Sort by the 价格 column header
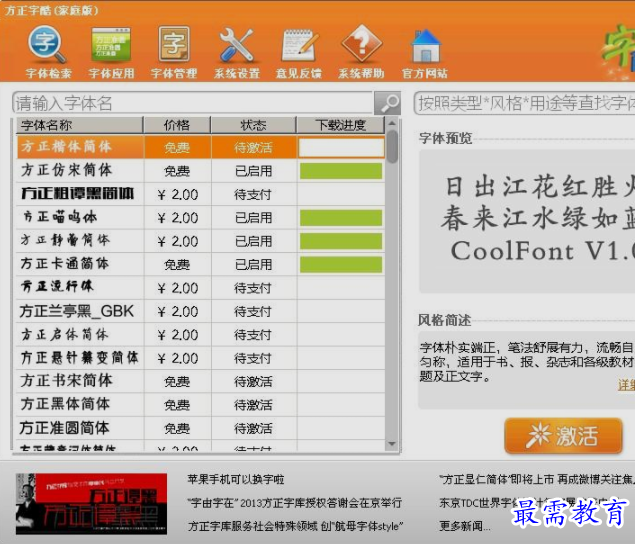635x544 pixels. click(x=177, y=125)
